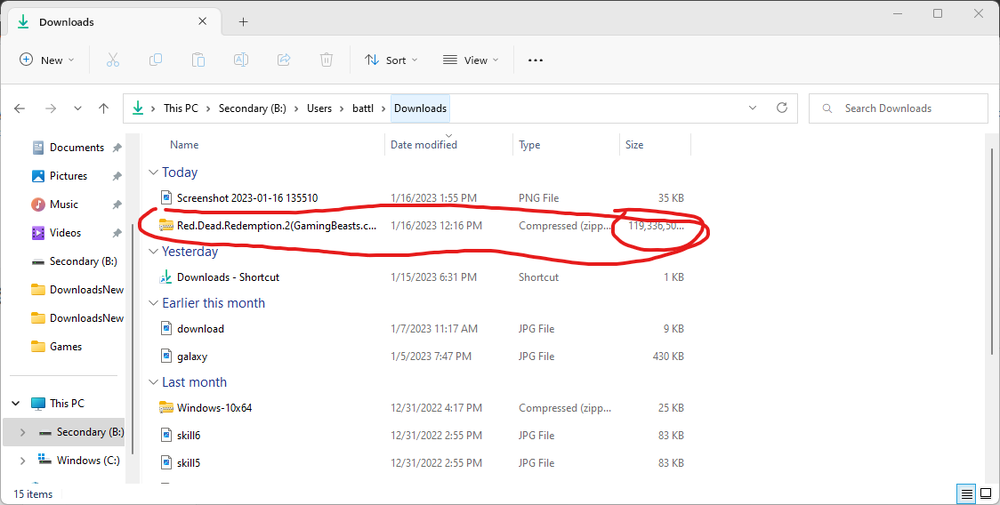Viewport: 1000px width, 505px height.
Task: Switch to large thumbnails view icon
Action: click(x=986, y=494)
